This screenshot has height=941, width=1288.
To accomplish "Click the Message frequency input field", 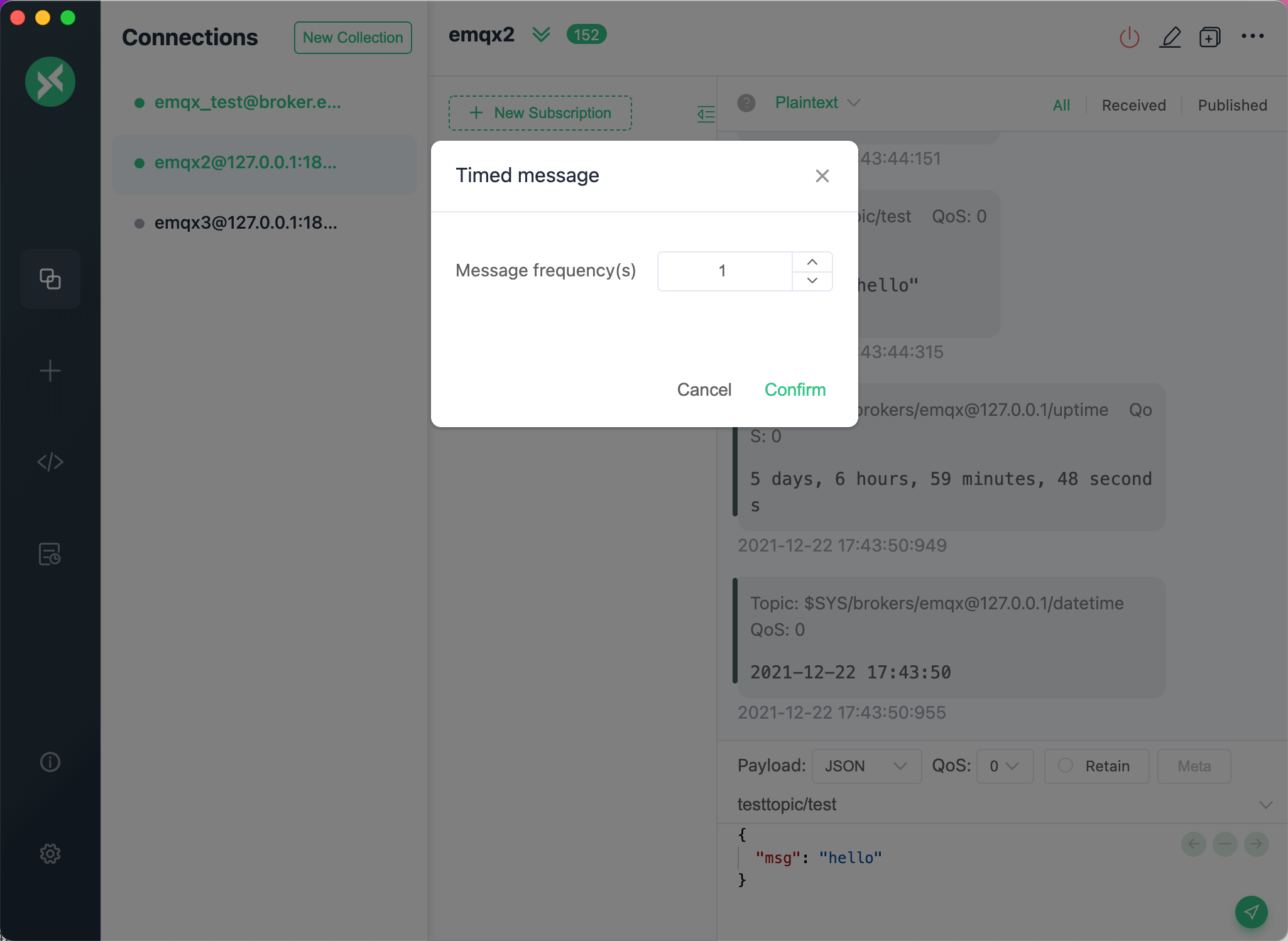I will pyautogui.click(x=724, y=271).
